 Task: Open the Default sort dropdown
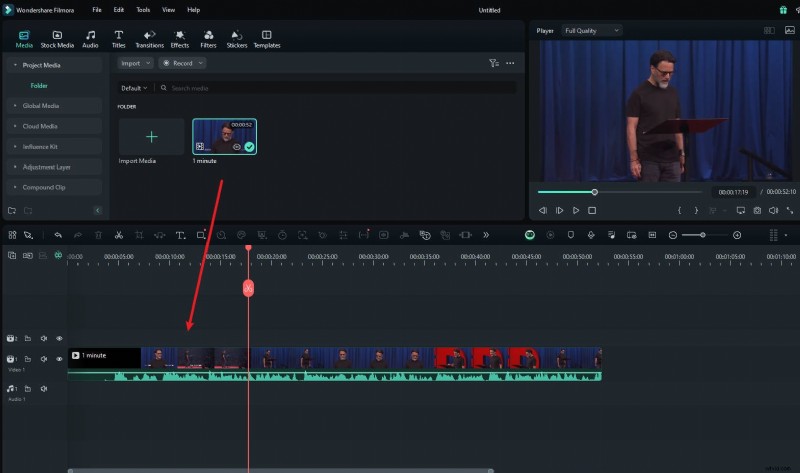(136, 88)
